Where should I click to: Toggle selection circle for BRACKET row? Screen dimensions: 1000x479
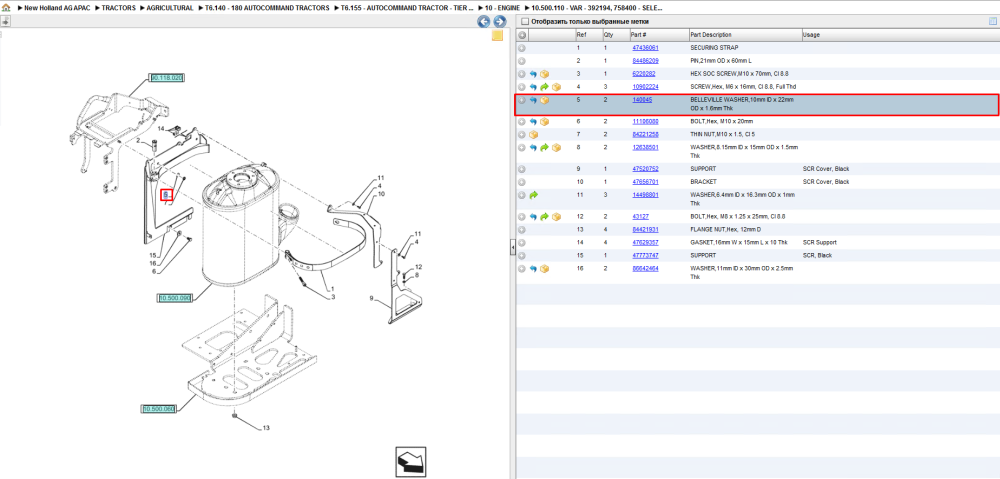coord(522,182)
